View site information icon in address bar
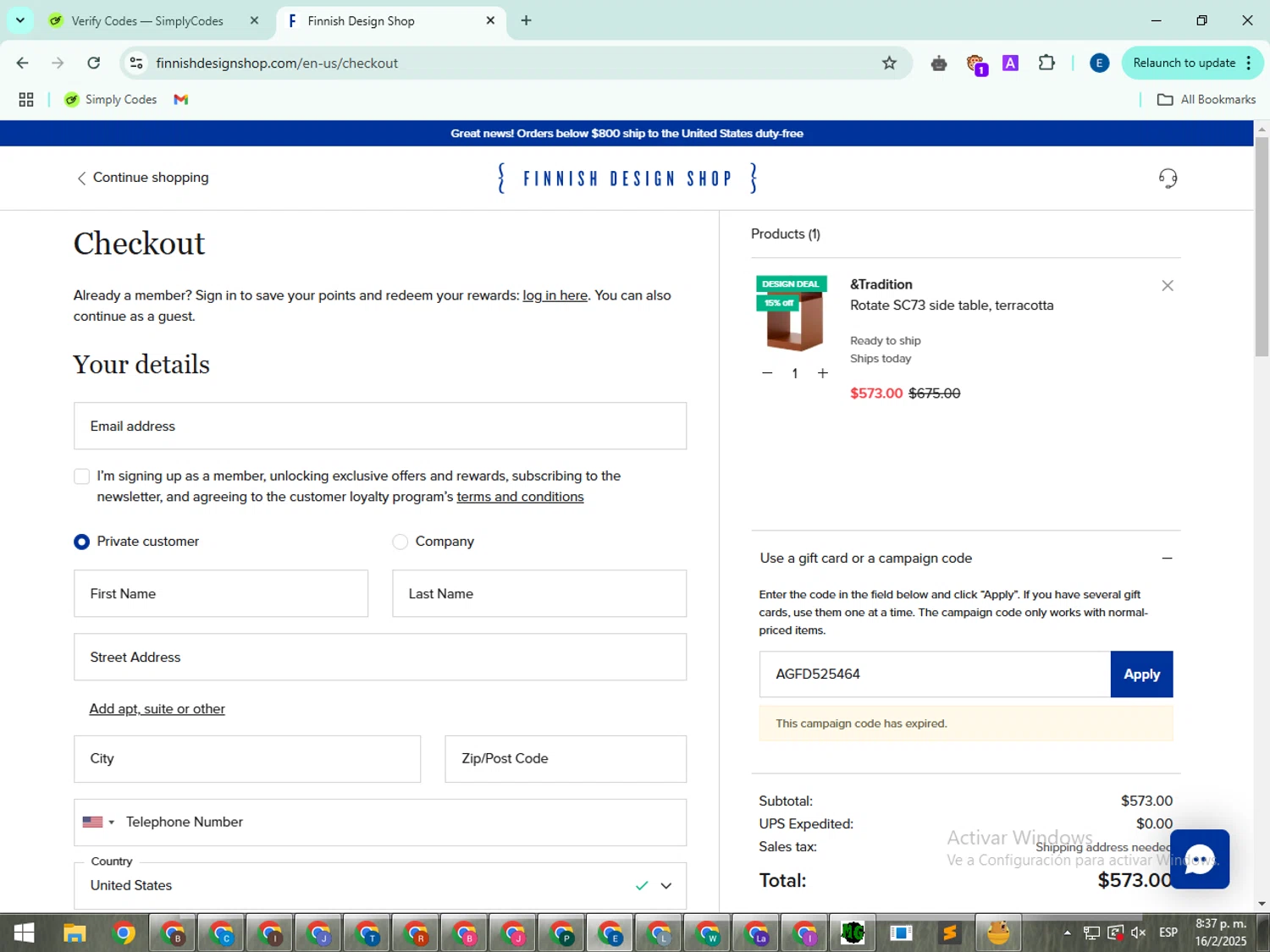 click(135, 63)
